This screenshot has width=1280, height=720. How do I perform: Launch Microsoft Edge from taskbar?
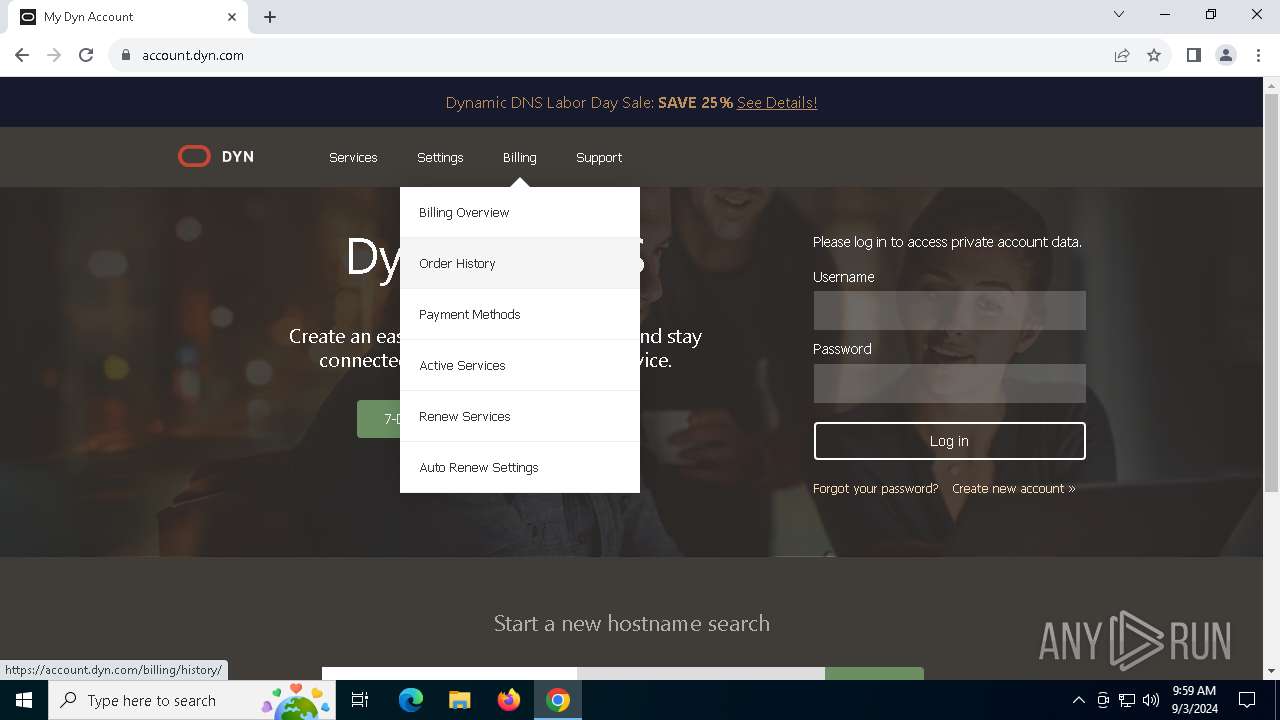(x=411, y=700)
